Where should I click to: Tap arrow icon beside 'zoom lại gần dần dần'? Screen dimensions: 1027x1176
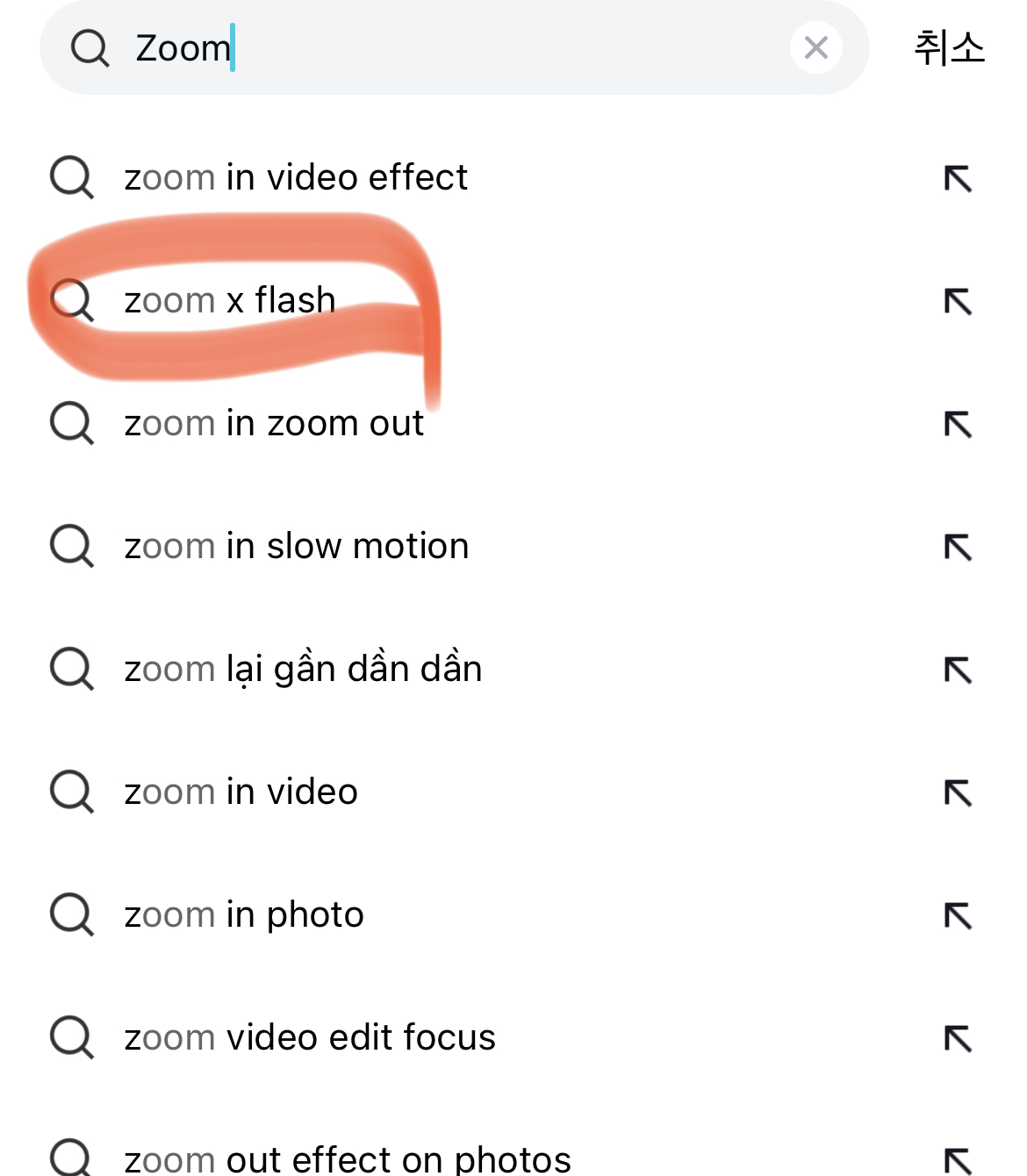point(958,670)
